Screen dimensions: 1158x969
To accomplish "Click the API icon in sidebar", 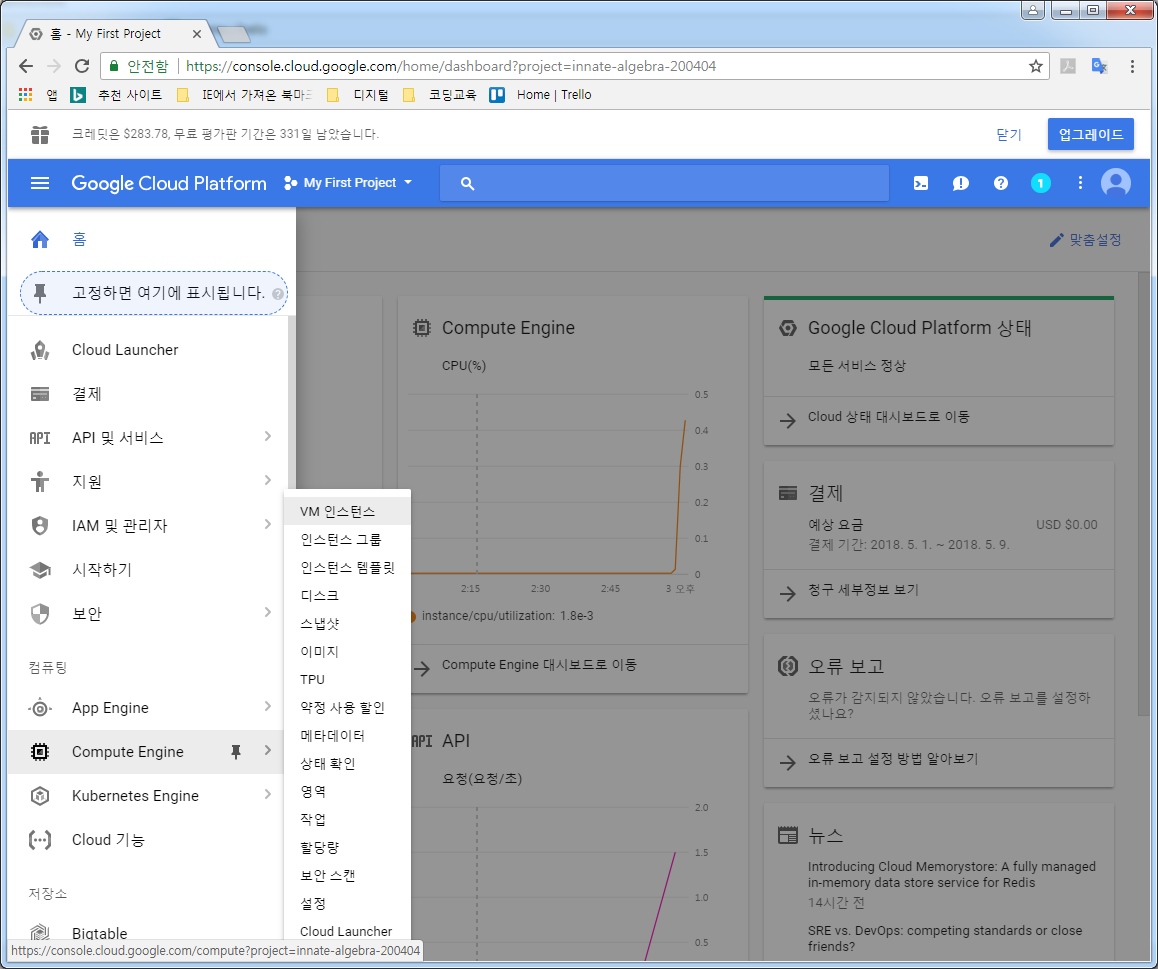I will tap(40, 438).
